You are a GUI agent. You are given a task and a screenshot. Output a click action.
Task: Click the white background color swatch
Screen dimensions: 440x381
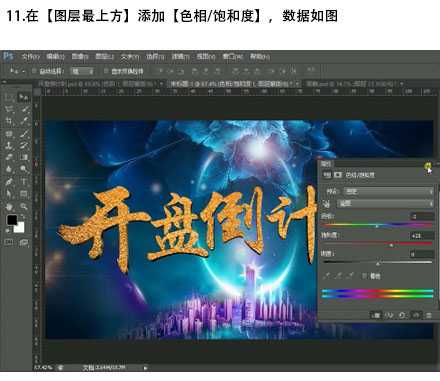coord(19,228)
